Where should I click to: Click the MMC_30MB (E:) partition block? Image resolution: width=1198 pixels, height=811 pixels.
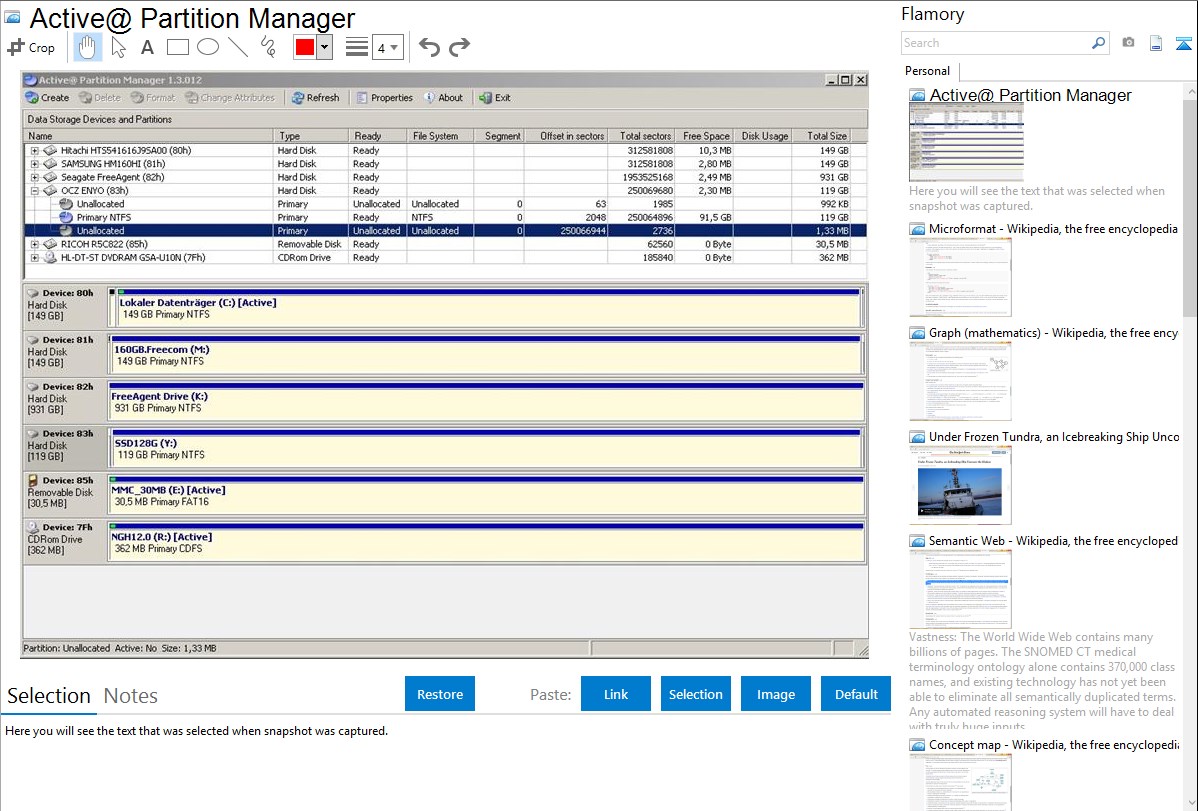486,495
